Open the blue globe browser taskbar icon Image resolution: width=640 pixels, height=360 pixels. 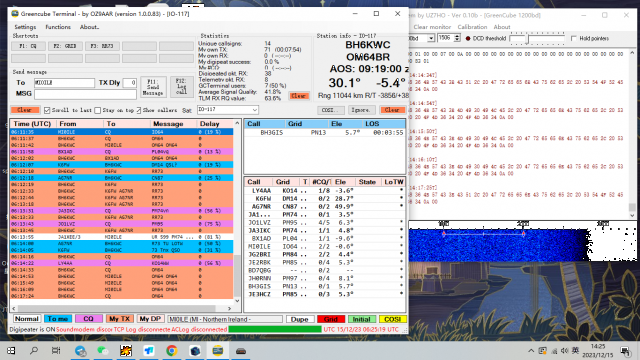(x=80, y=351)
